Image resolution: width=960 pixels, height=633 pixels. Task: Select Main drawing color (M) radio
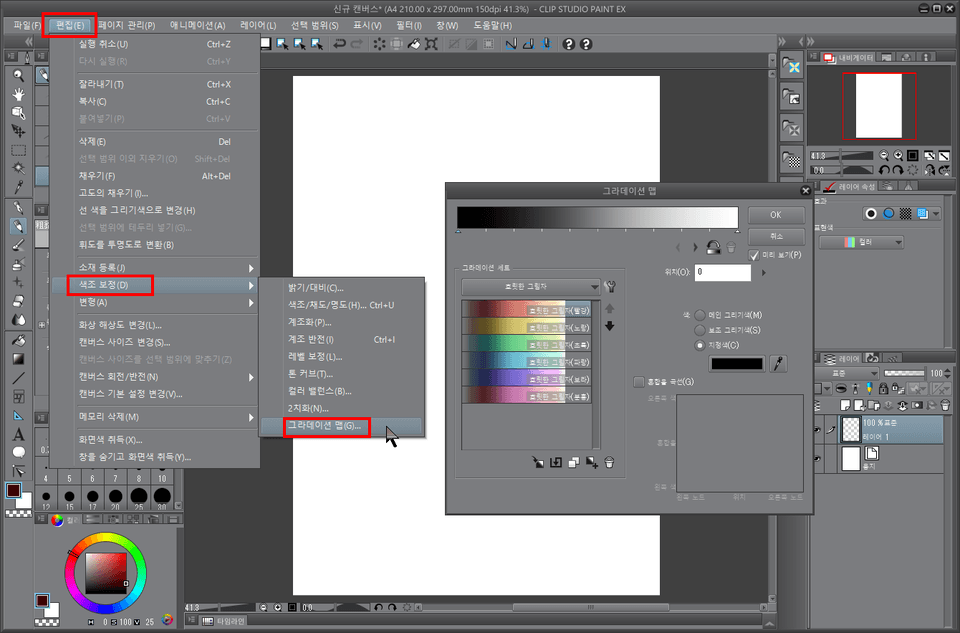click(700, 315)
